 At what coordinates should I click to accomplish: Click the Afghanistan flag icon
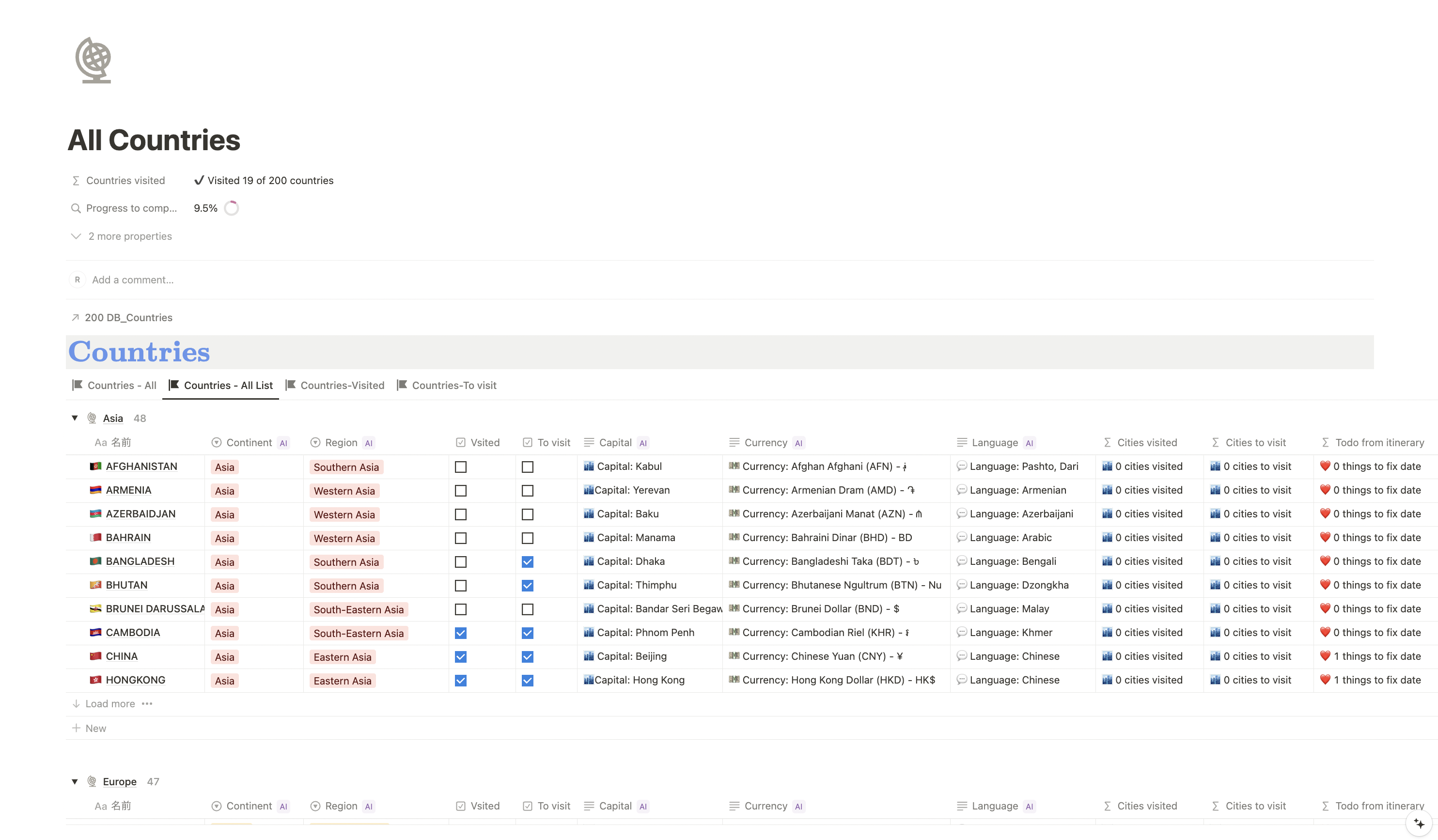click(95, 466)
